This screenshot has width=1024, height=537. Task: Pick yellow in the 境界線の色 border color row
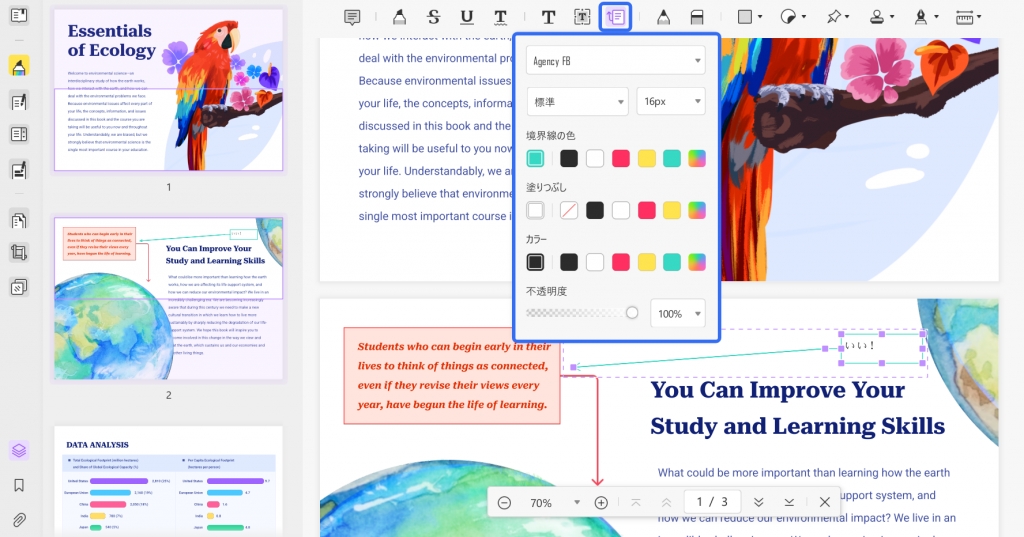point(647,158)
